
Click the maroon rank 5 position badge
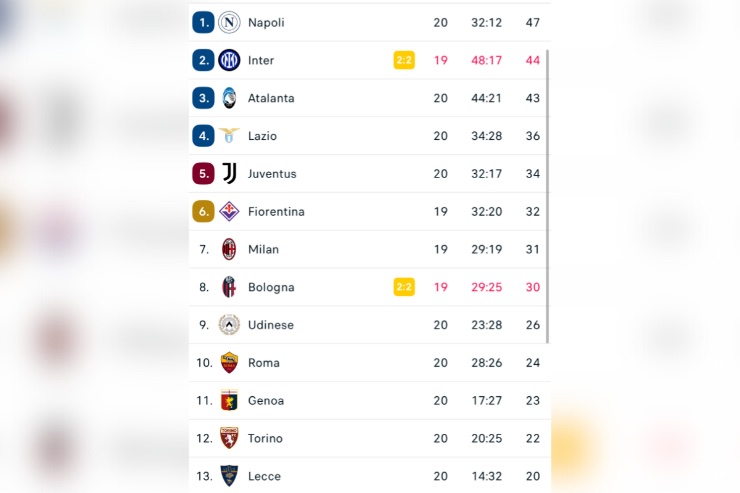tap(204, 174)
